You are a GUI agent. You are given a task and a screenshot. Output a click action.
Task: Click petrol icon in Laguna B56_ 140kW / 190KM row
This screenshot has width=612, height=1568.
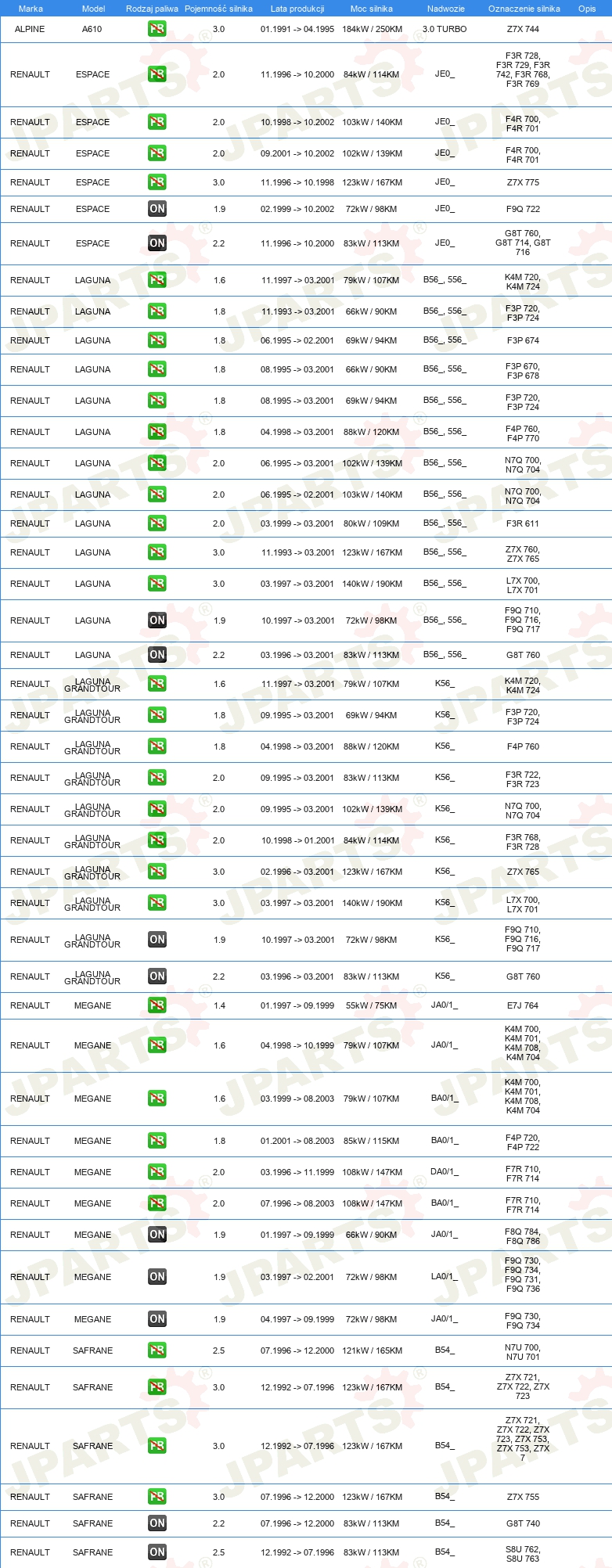[157, 584]
